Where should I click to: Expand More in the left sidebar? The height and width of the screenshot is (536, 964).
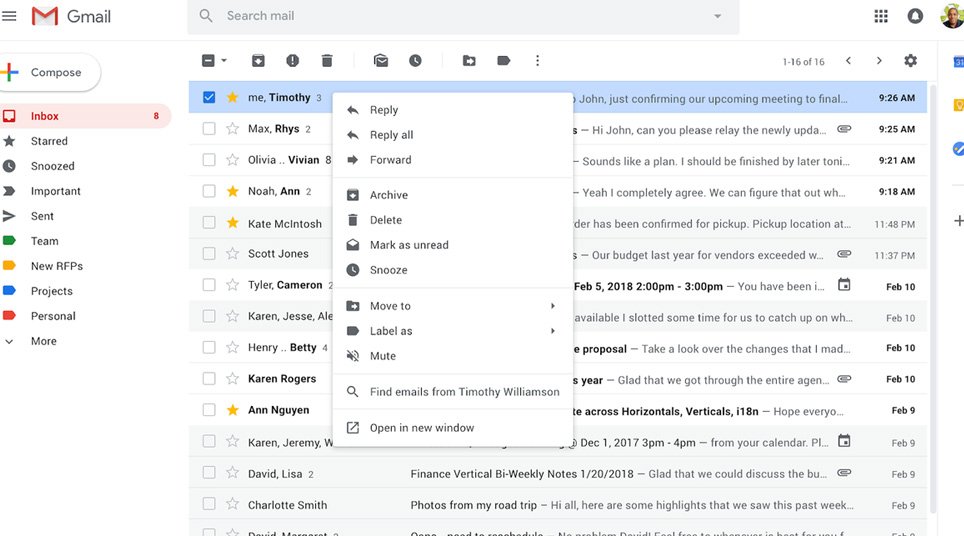43,341
